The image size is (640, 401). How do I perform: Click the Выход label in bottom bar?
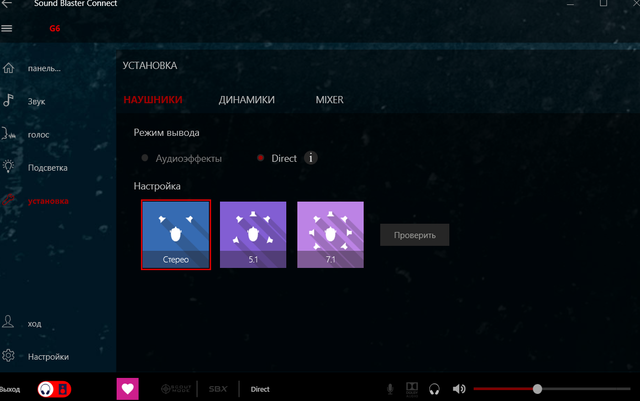tap(10, 389)
